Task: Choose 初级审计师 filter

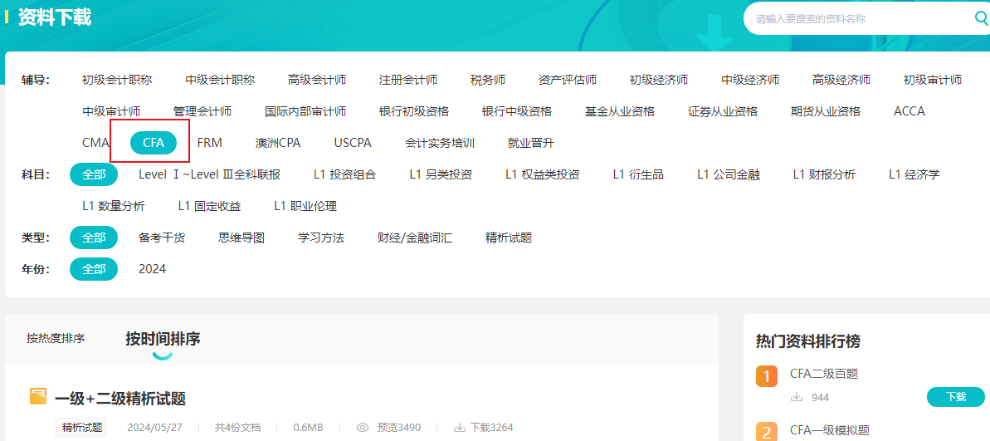Action: 933,80
